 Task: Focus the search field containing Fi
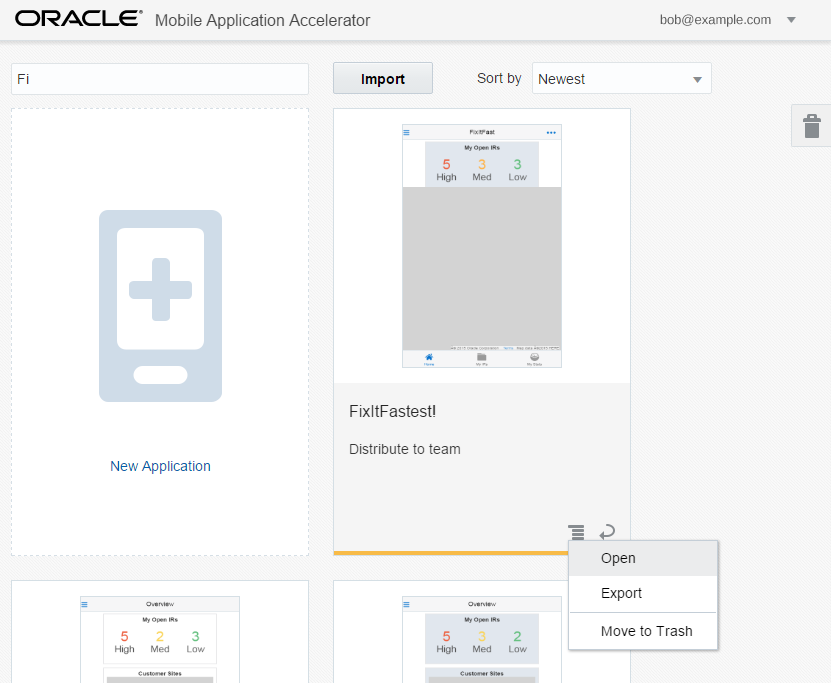click(160, 79)
